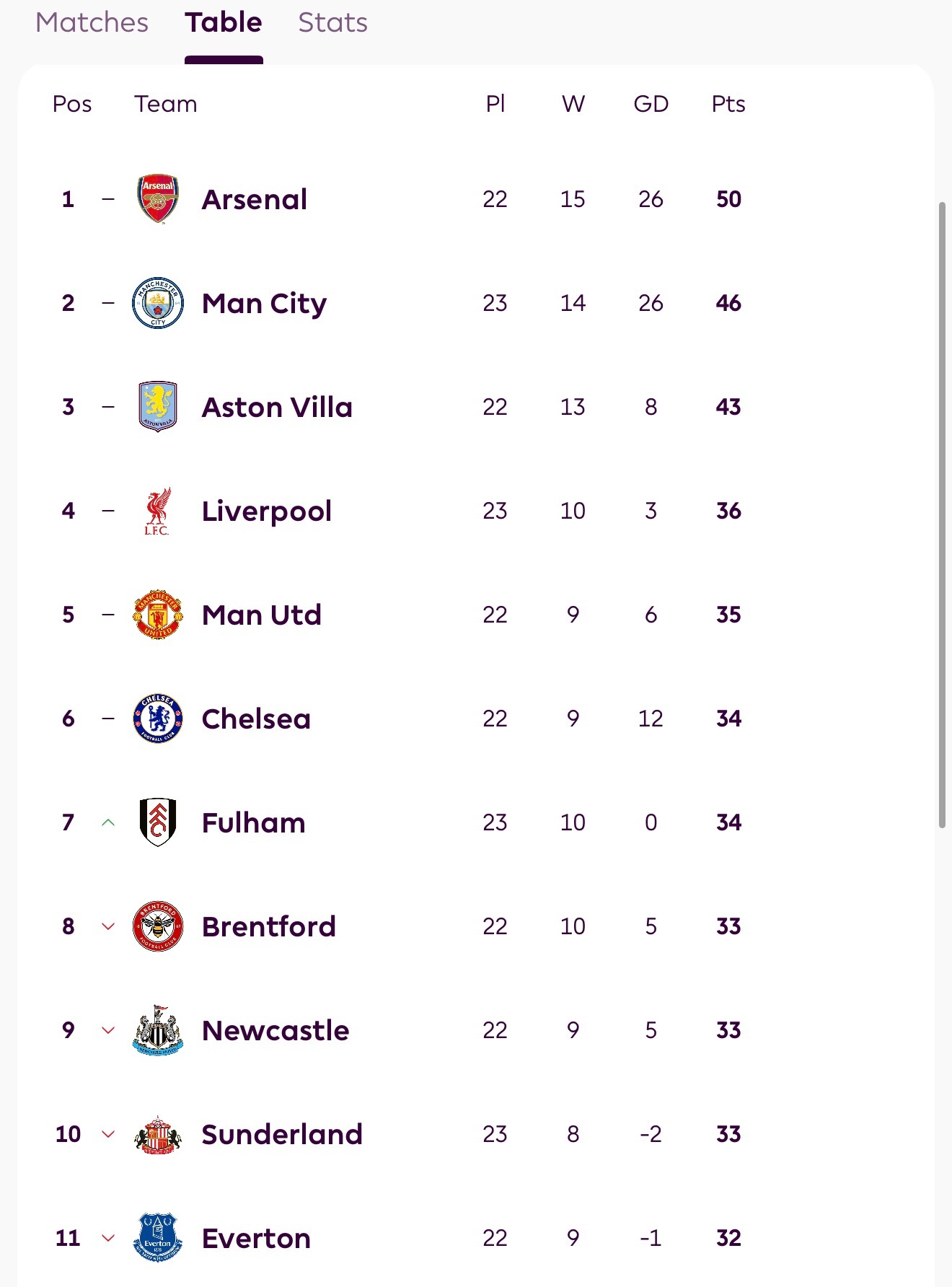Screen dimensions: 952x1287
Task: Select the Brentford bee badge
Action: pos(158,926)
